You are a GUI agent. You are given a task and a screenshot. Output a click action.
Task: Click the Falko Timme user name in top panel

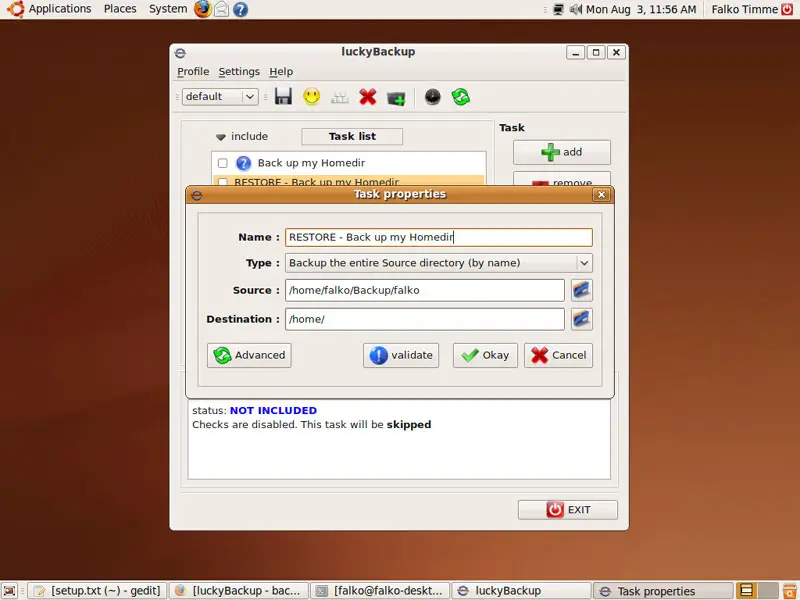[744, 9]
